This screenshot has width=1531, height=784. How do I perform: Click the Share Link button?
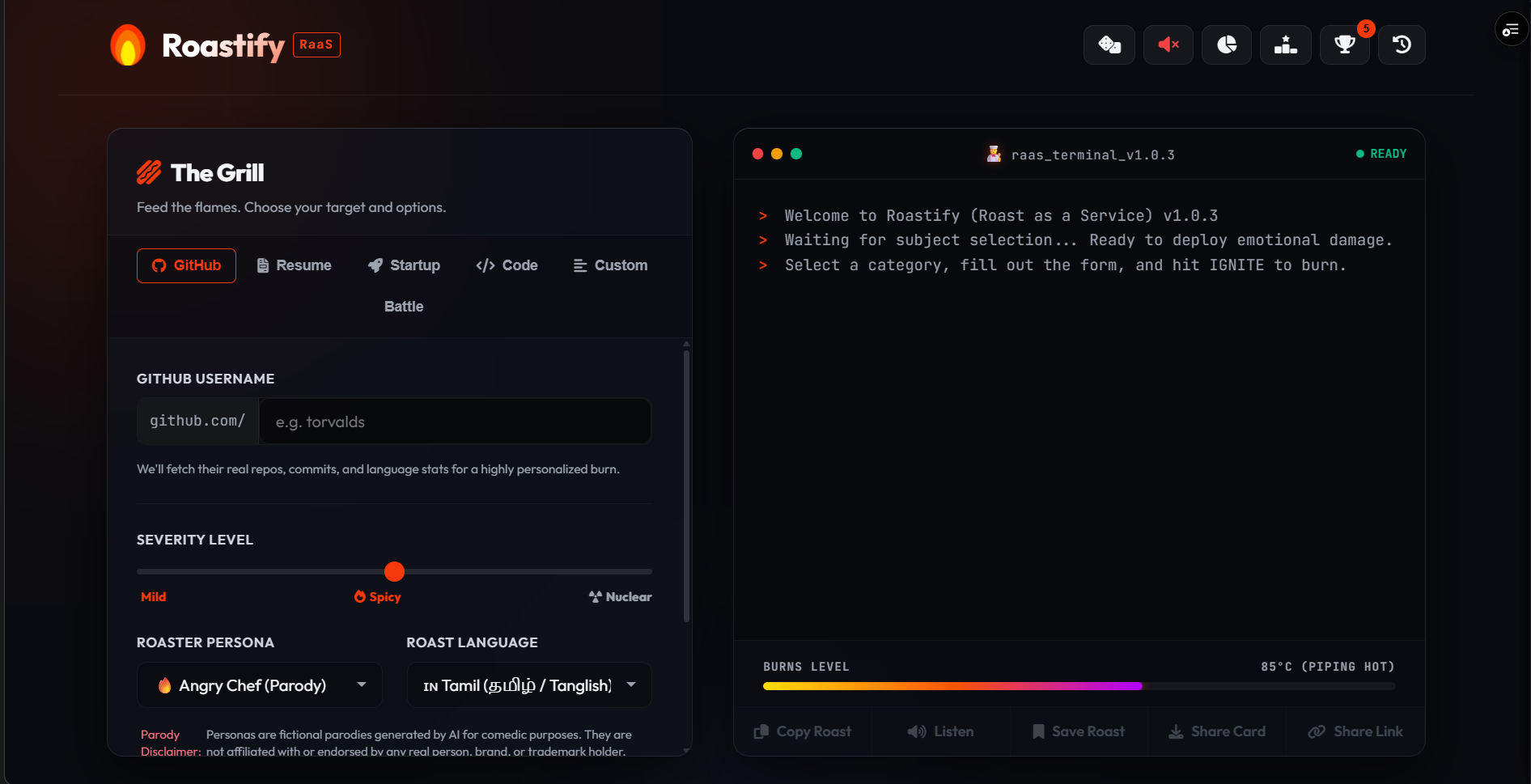pos(1355,731)
